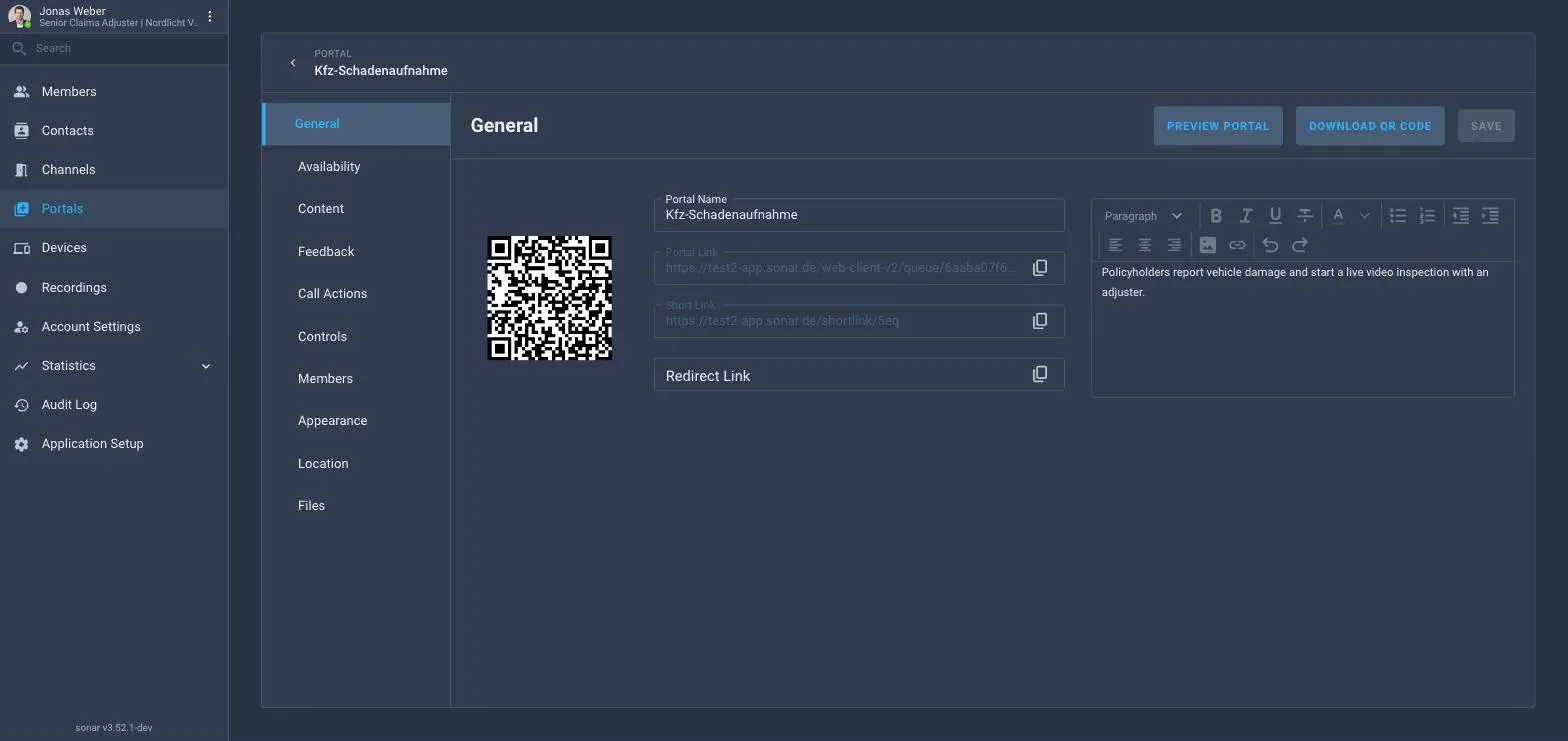
Task: Open Application Setup in the sidebar
Action: (x=114, y=444)
